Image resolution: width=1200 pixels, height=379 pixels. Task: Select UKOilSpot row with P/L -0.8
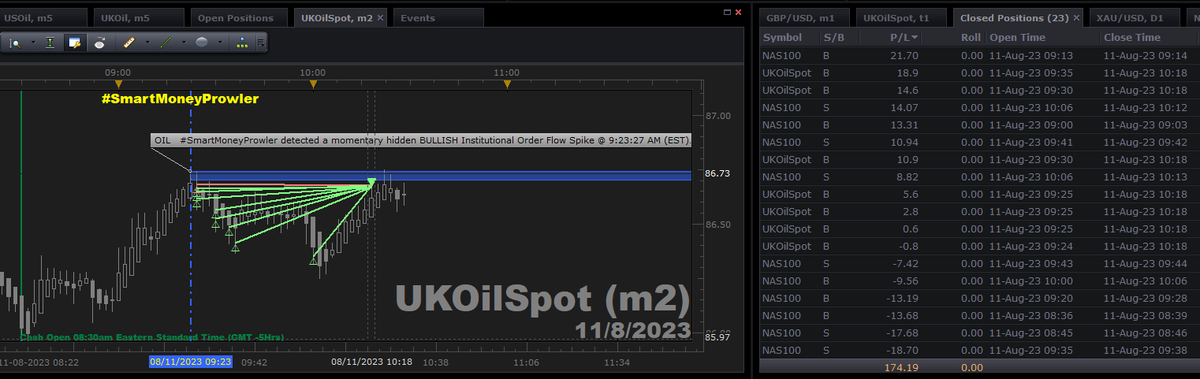pyautogui.click(x=979, y=246)
